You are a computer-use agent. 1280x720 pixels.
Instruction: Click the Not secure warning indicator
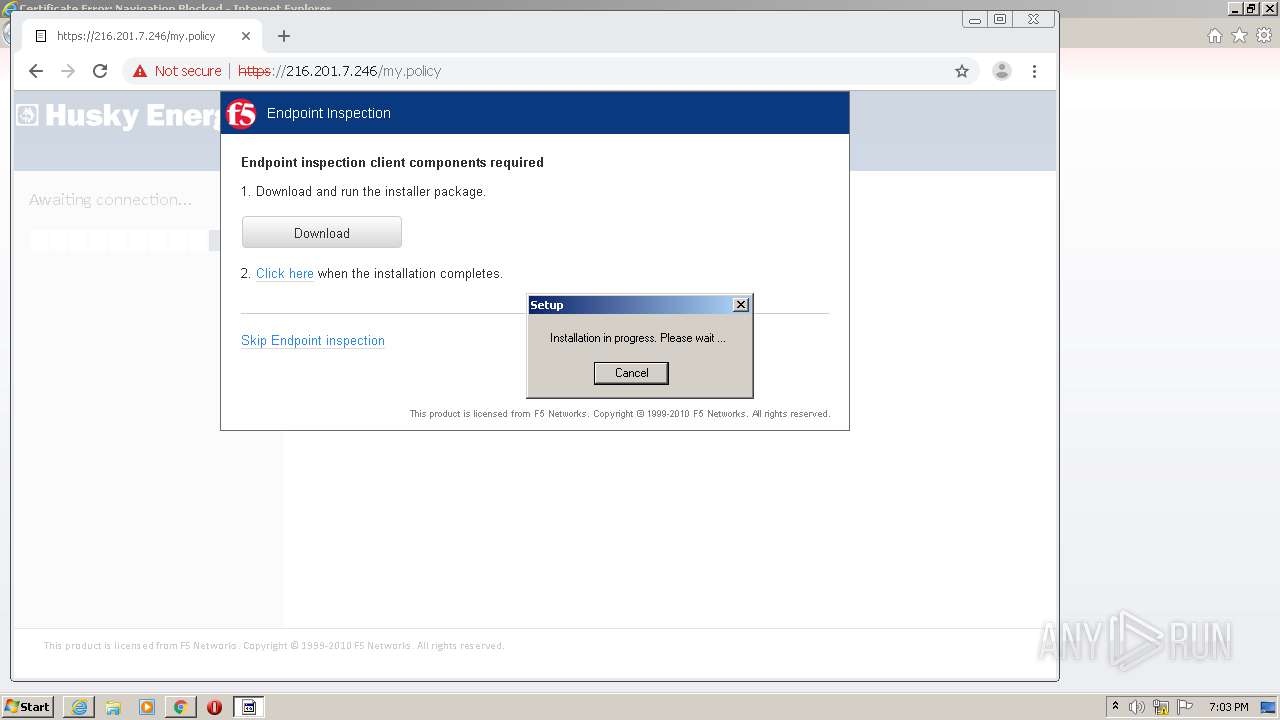(x=177, y=71)
